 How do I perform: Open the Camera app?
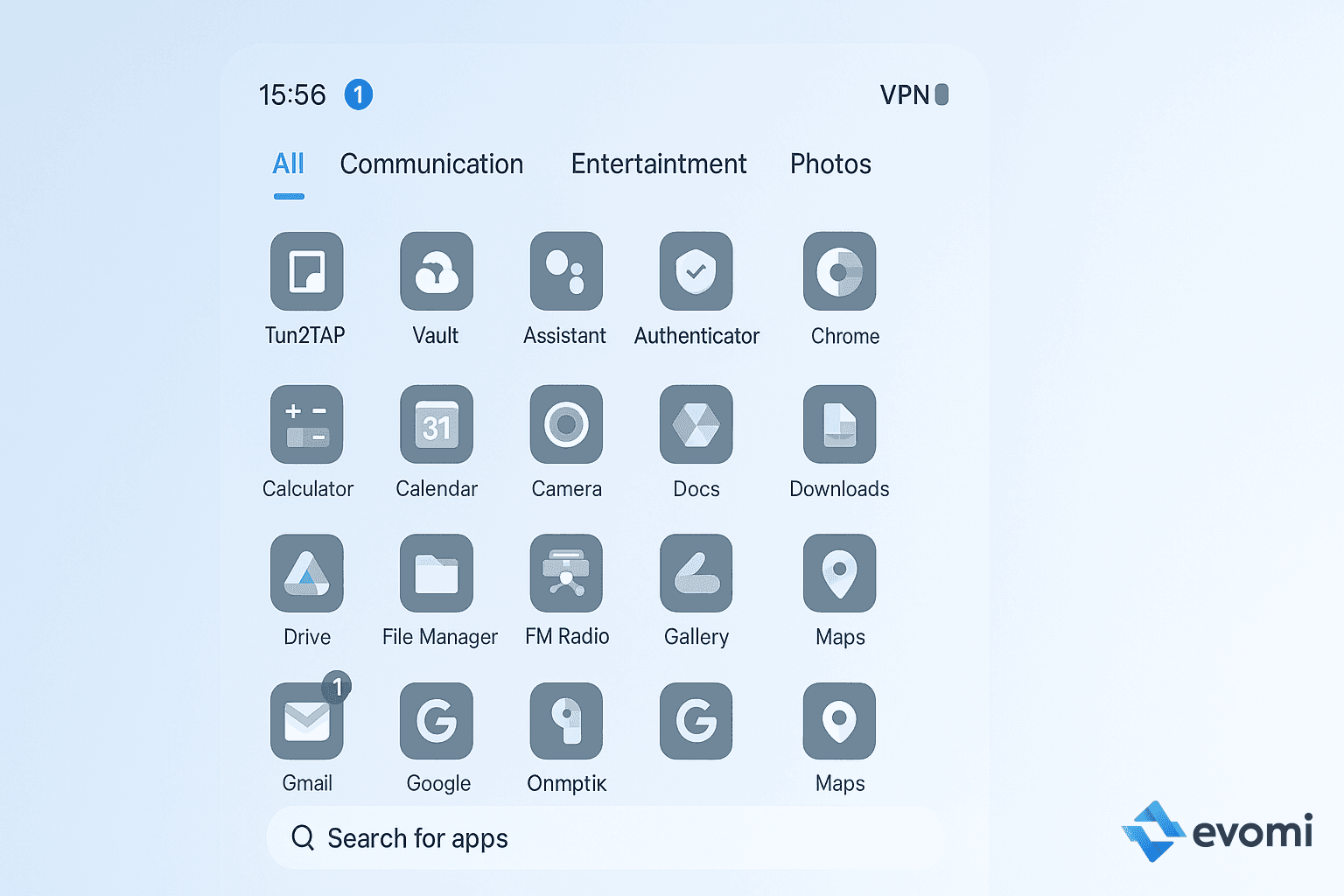(566, 424)
